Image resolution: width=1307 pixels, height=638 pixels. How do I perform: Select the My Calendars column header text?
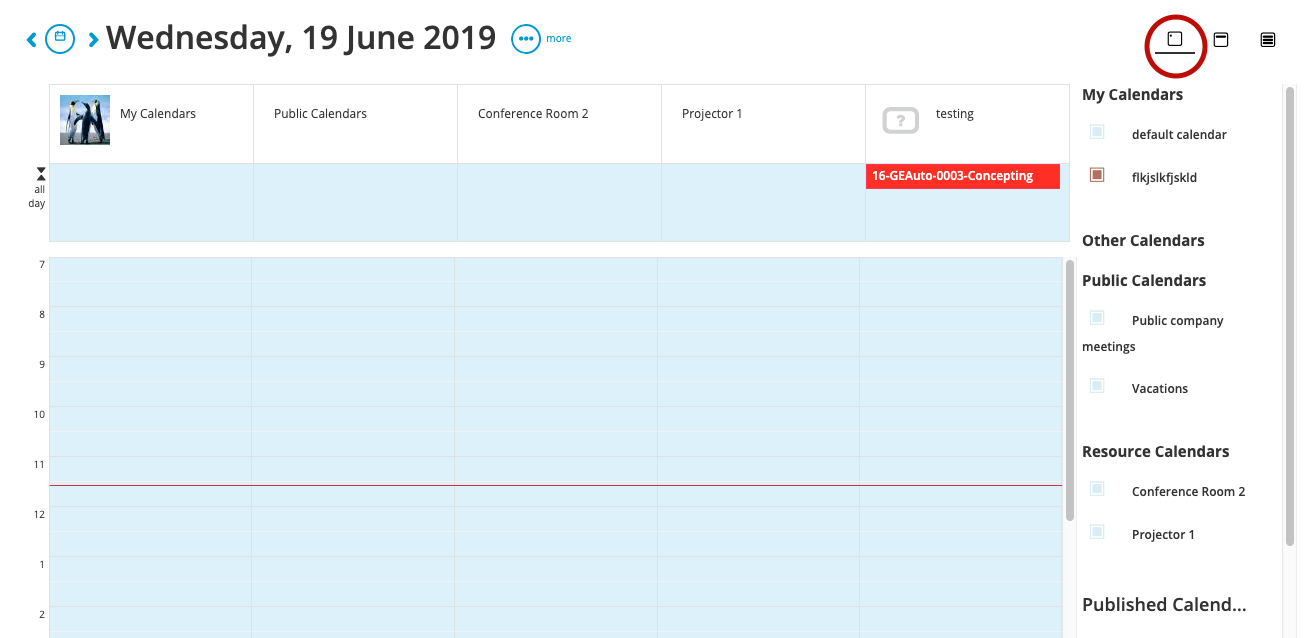pyautogui.click(x=158, y=114)
